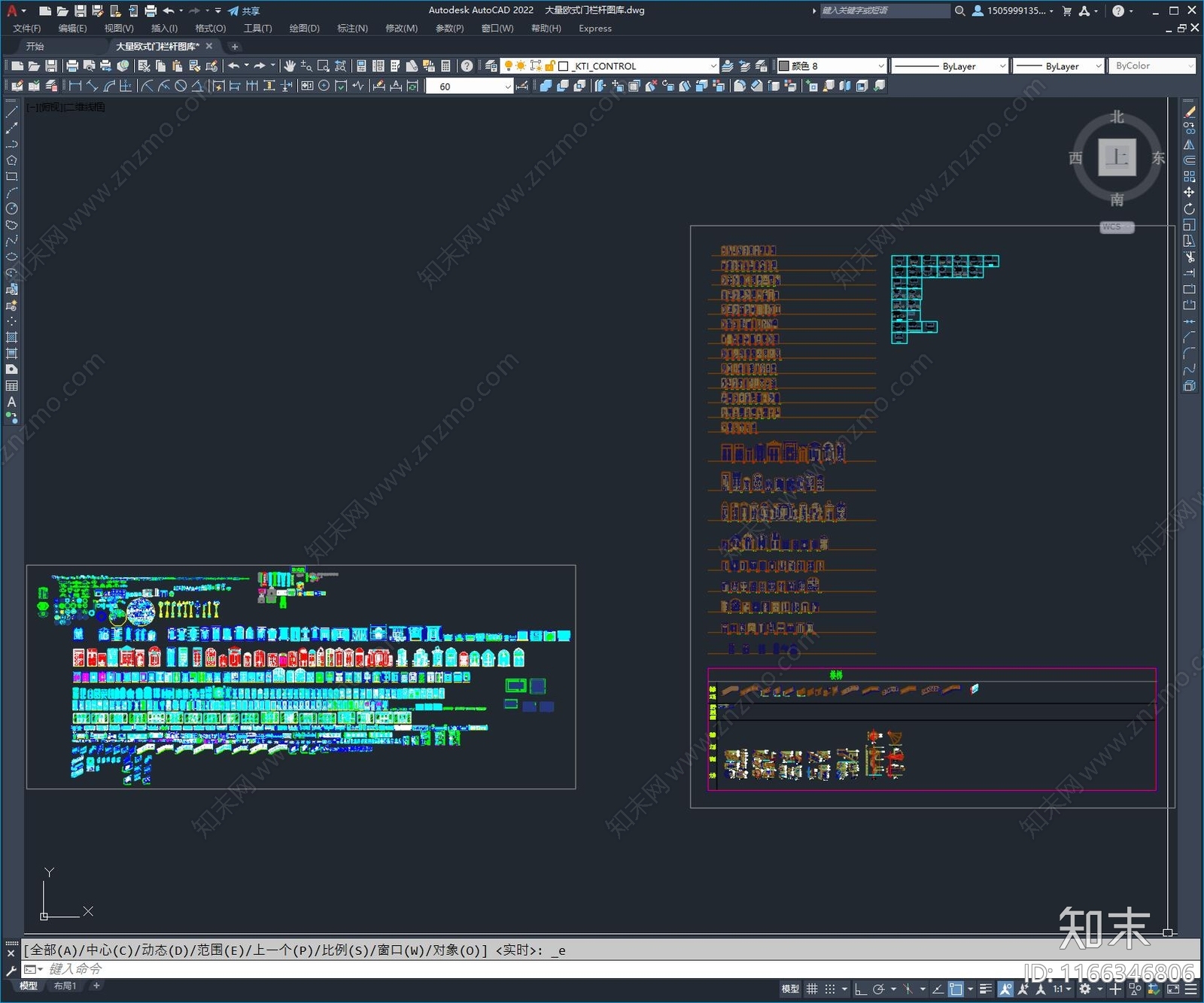Select the Line draw tool
1204x1003 pixels.
point(12,112)
